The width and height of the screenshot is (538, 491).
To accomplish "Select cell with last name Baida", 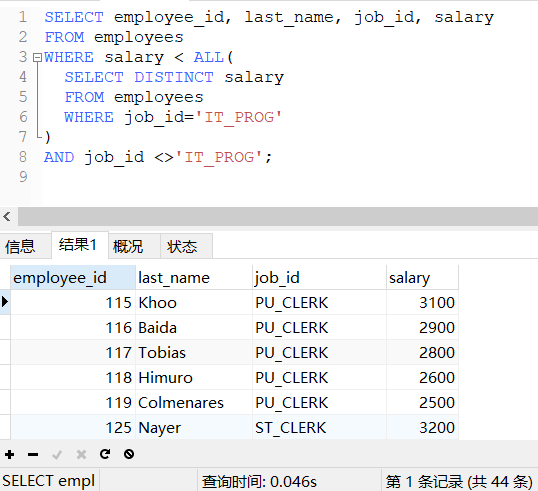I will pos(194,328).
